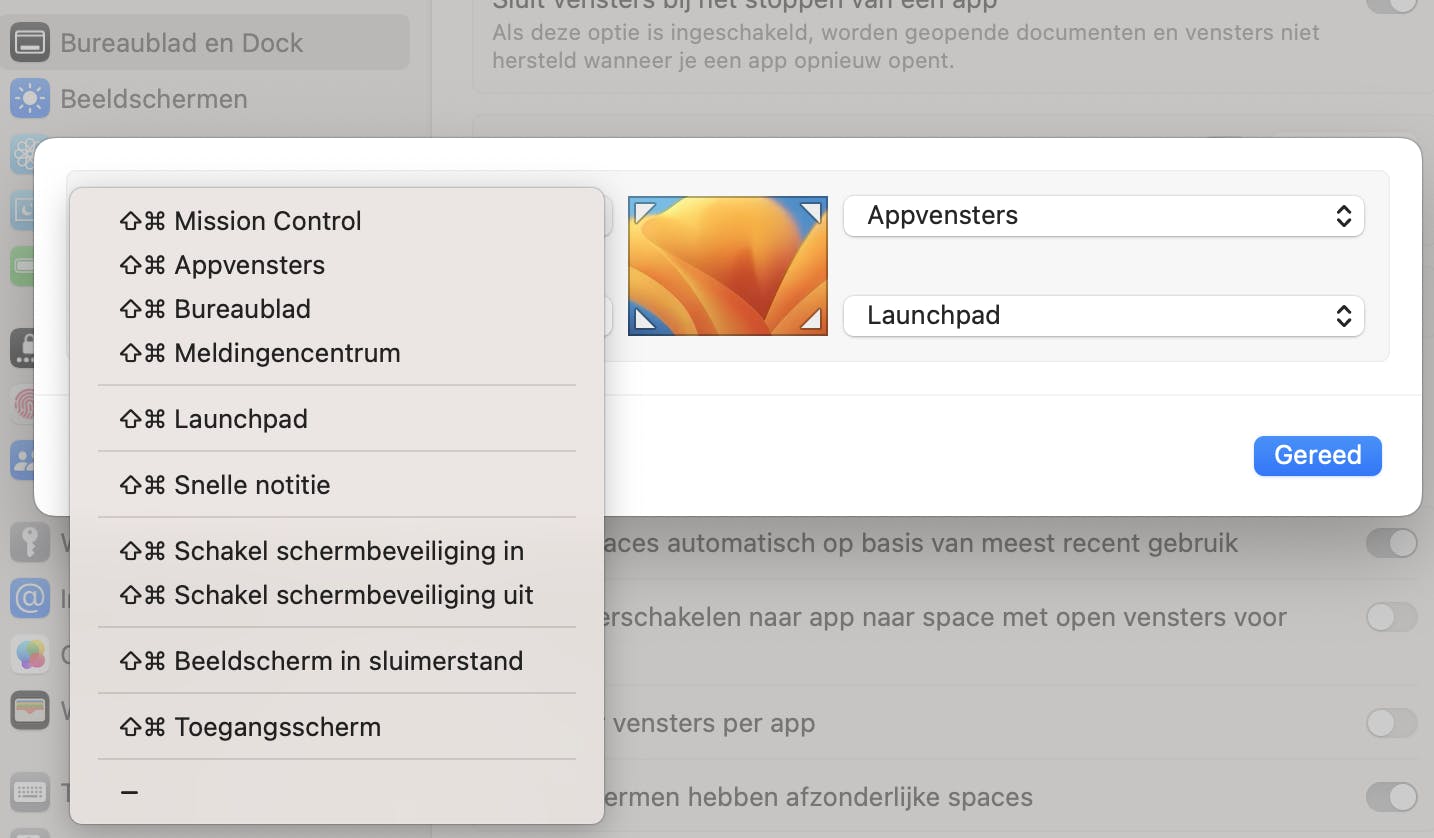Image resolution: width=1434 pixels, height=838 pixels.
Task: Open the Launchpad hot corner dropdown
Action: click(x=1103, y=316)
